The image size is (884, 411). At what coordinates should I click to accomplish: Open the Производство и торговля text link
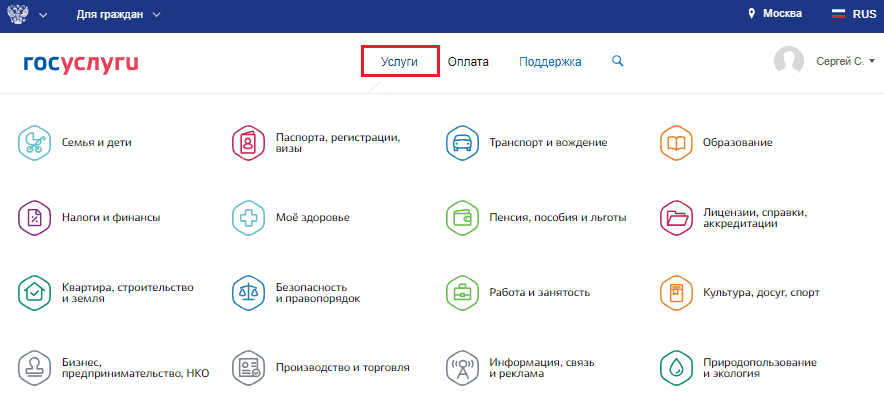click(342, 368)
